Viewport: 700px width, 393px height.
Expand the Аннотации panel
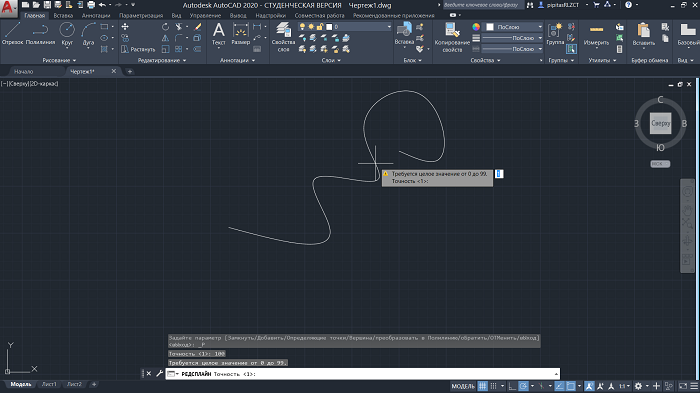pos(237,60)
